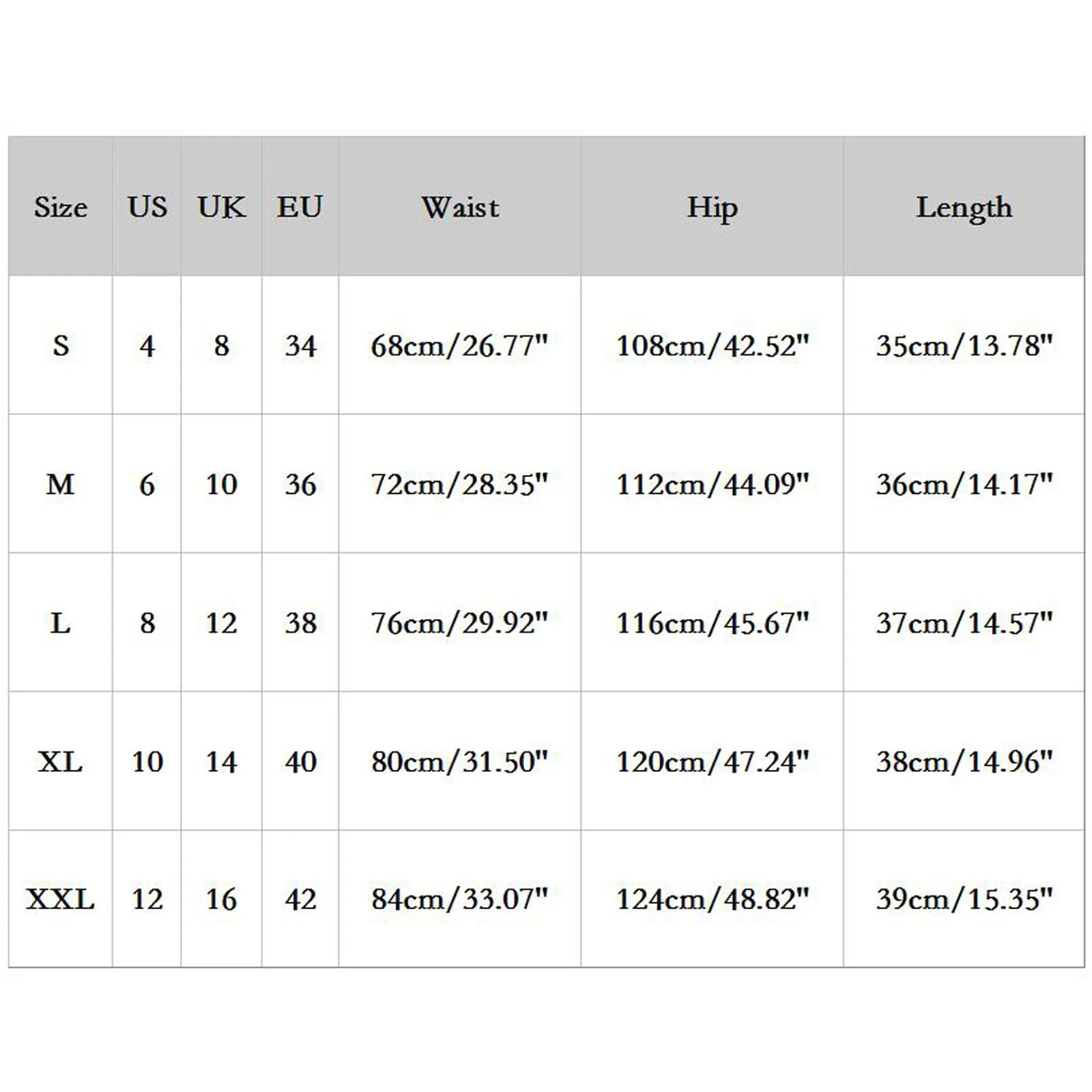The width and height of the screenshot is (1092, 1092).
Task: Click the Waist column header
Action: [x=460, y=207]
